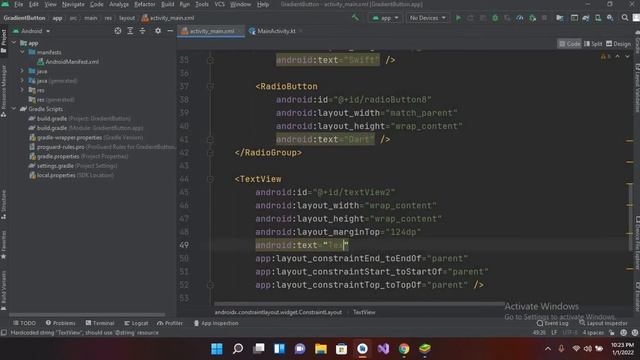Screen dimensions: 640x360
Task: Click the Stop square icon in toolbar
Action: coord(544,18)
